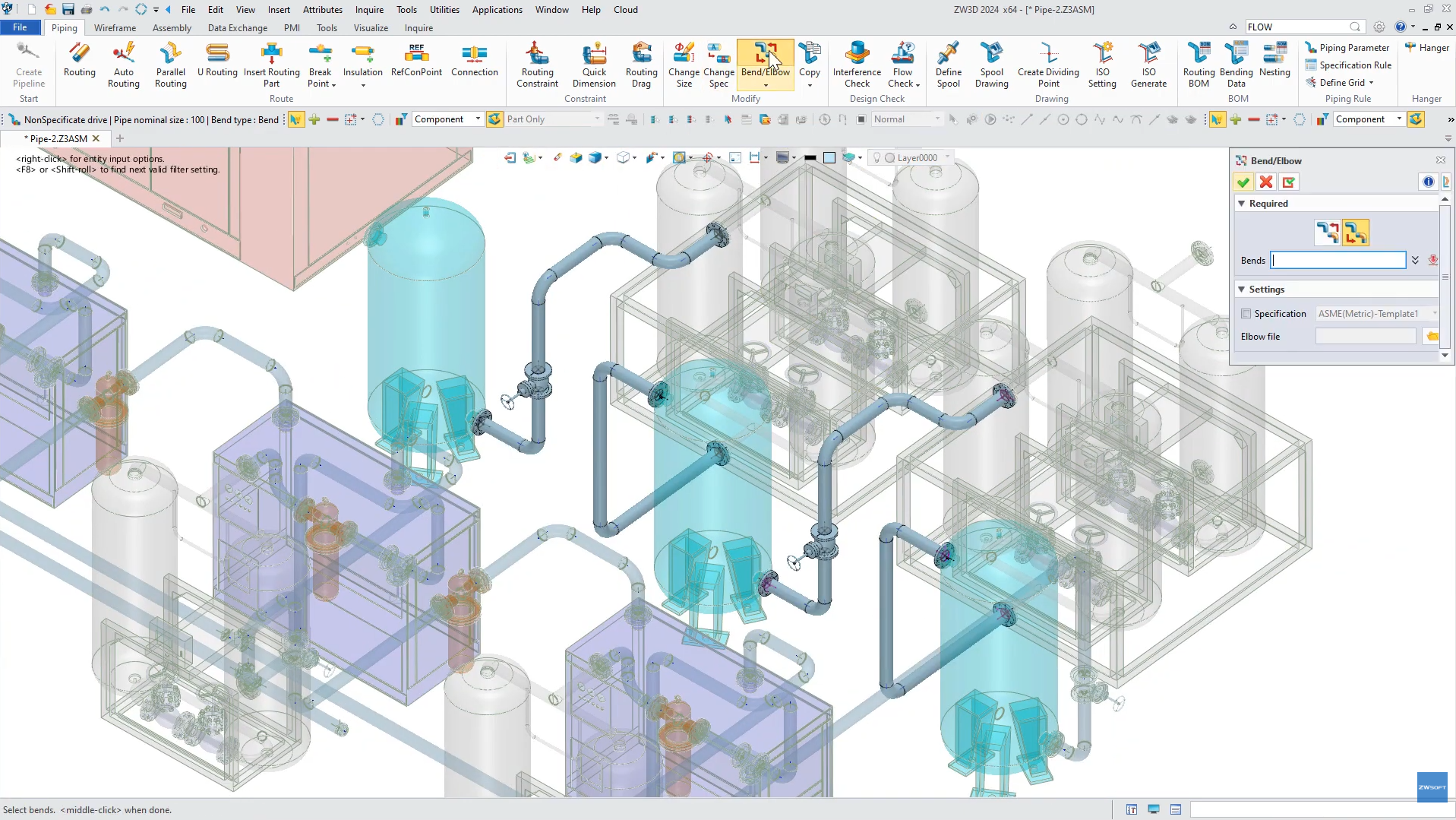Screen dimensions: 1456x820
Task: Confirm Bend/Elbow with green checkmark
Action: (1243, 182)
